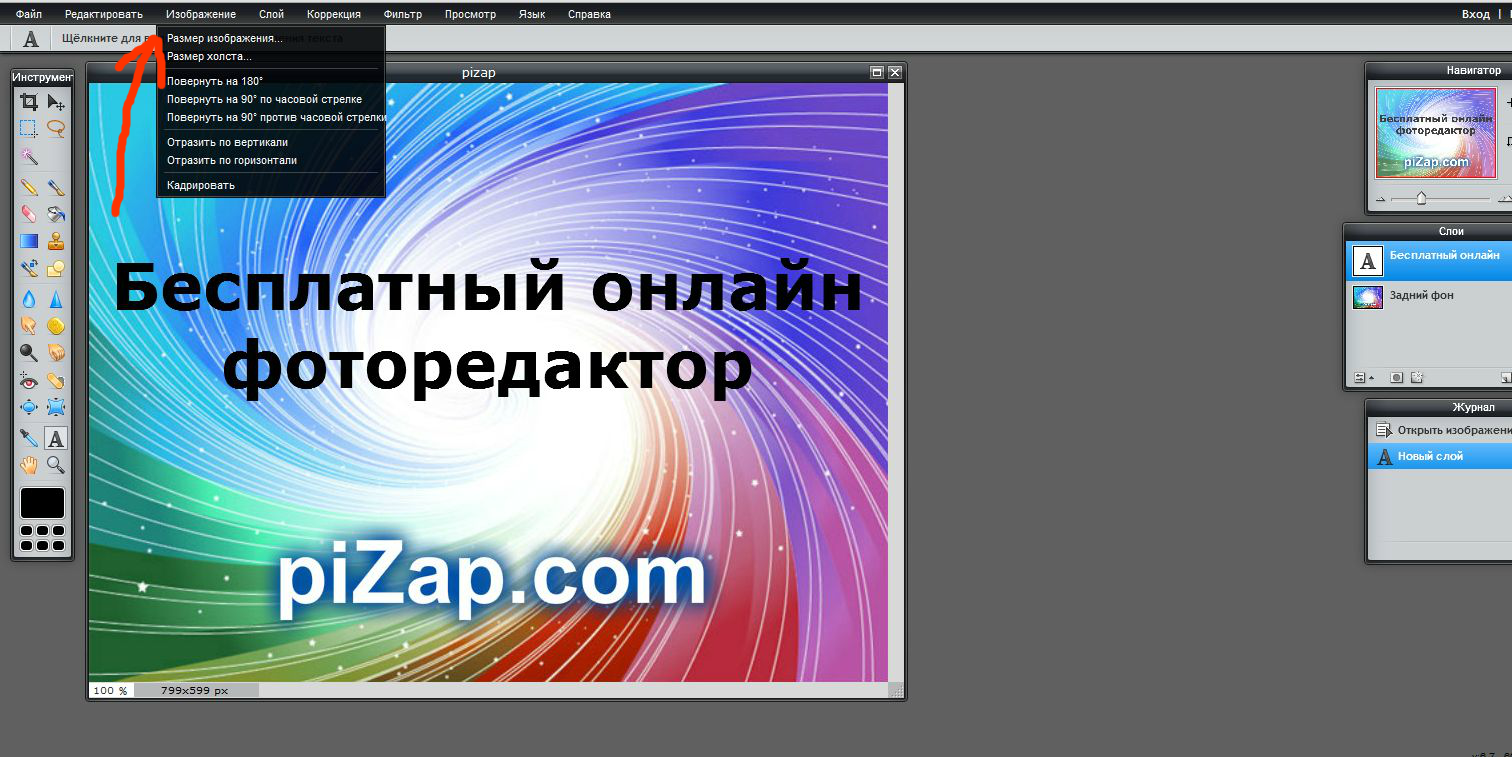Select the Crop tool
This screenshot has height=757, width=1512.
[x=29, y=102]
